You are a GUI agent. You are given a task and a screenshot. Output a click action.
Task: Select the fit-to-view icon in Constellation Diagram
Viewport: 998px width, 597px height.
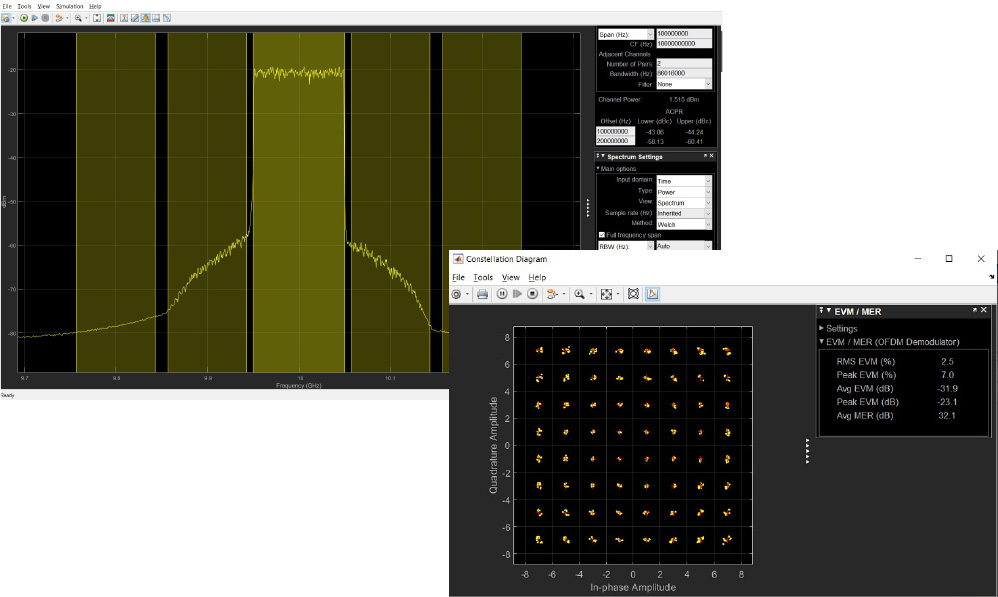coord(605,294)
